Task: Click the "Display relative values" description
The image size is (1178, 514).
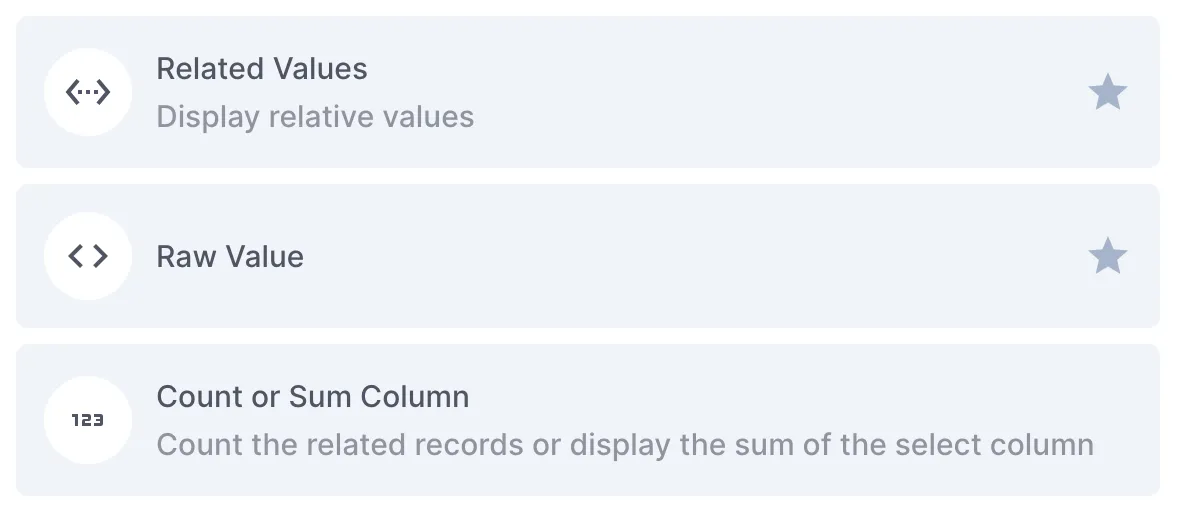Action: (x=315, y=117)
